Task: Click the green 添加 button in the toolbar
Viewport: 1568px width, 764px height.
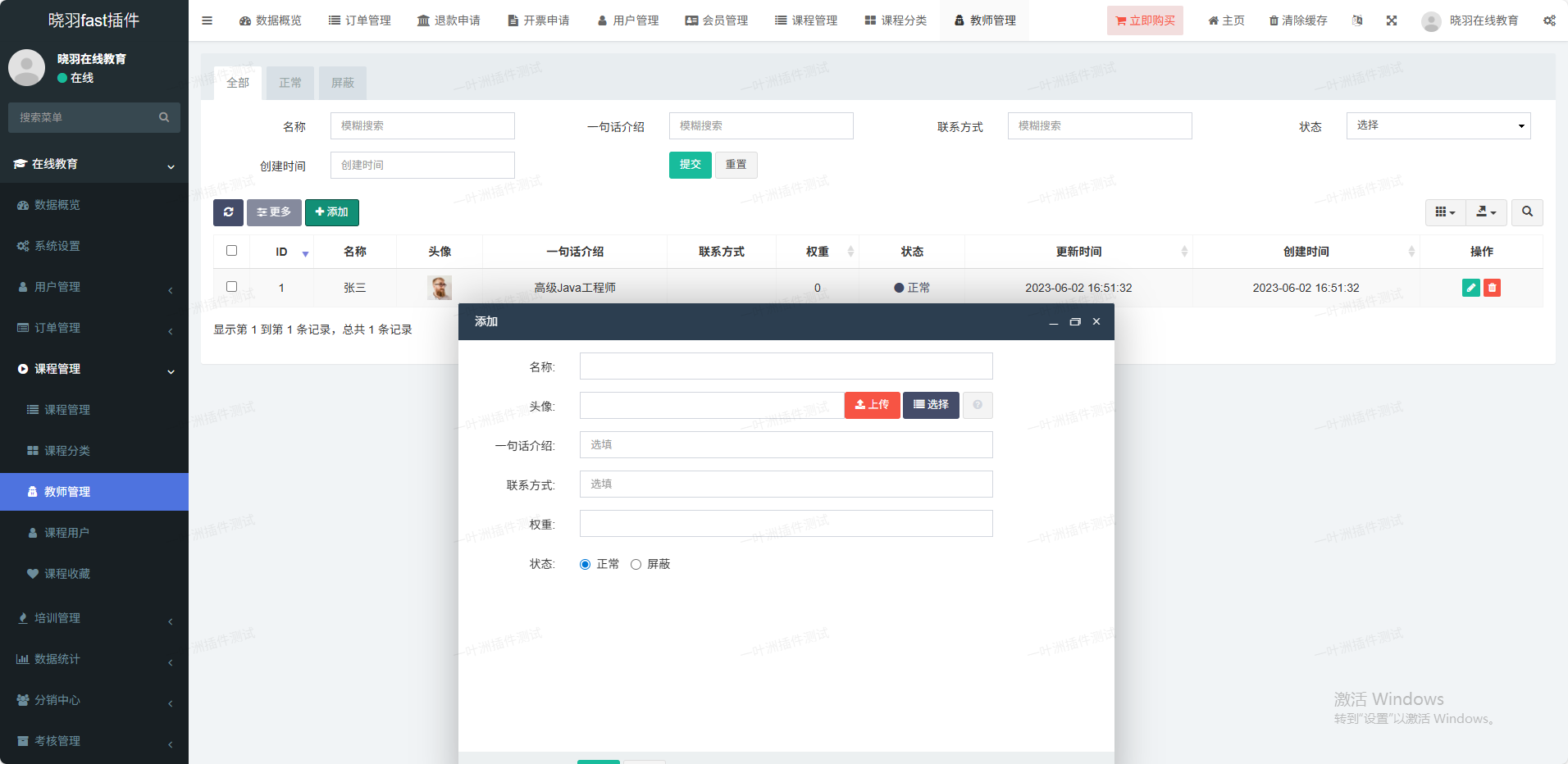Action: (331, 212)
